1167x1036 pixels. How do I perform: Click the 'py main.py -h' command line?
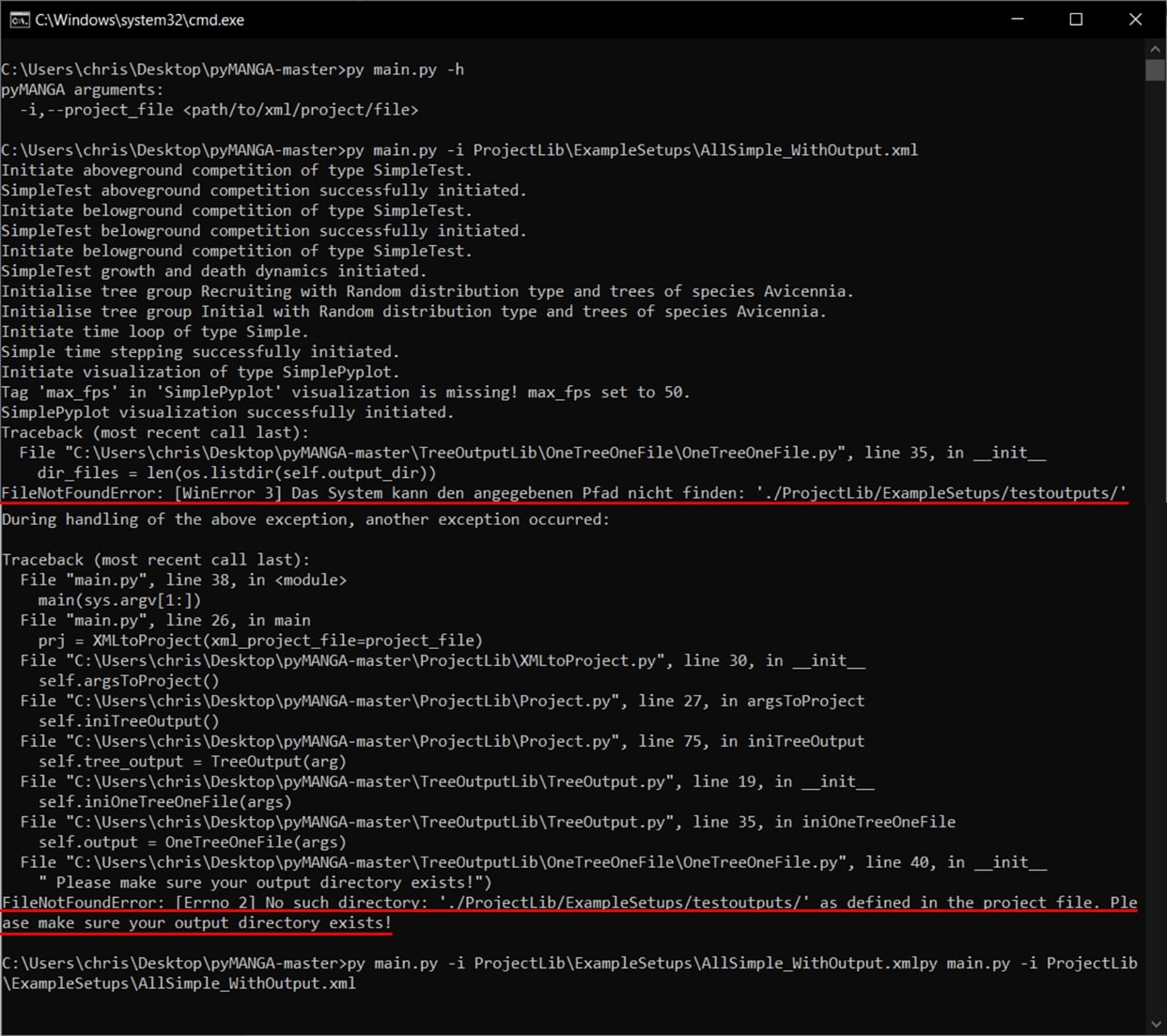[233, 70]
